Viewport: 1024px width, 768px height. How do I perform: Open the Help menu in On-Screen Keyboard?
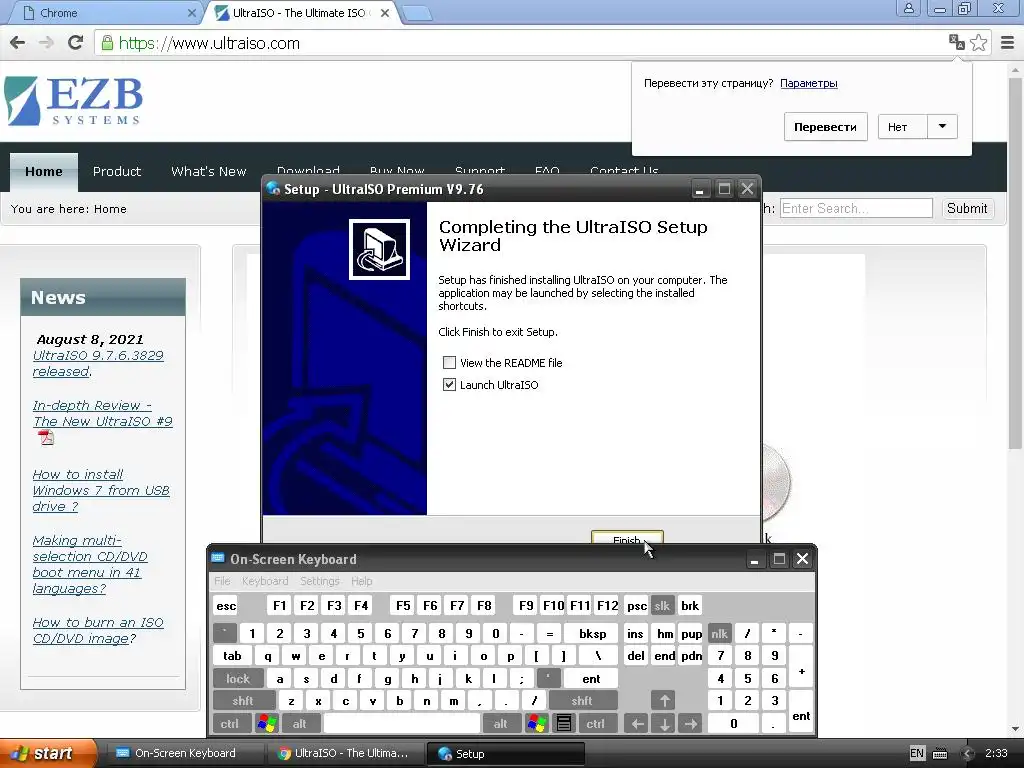click(x=361, y=581)
